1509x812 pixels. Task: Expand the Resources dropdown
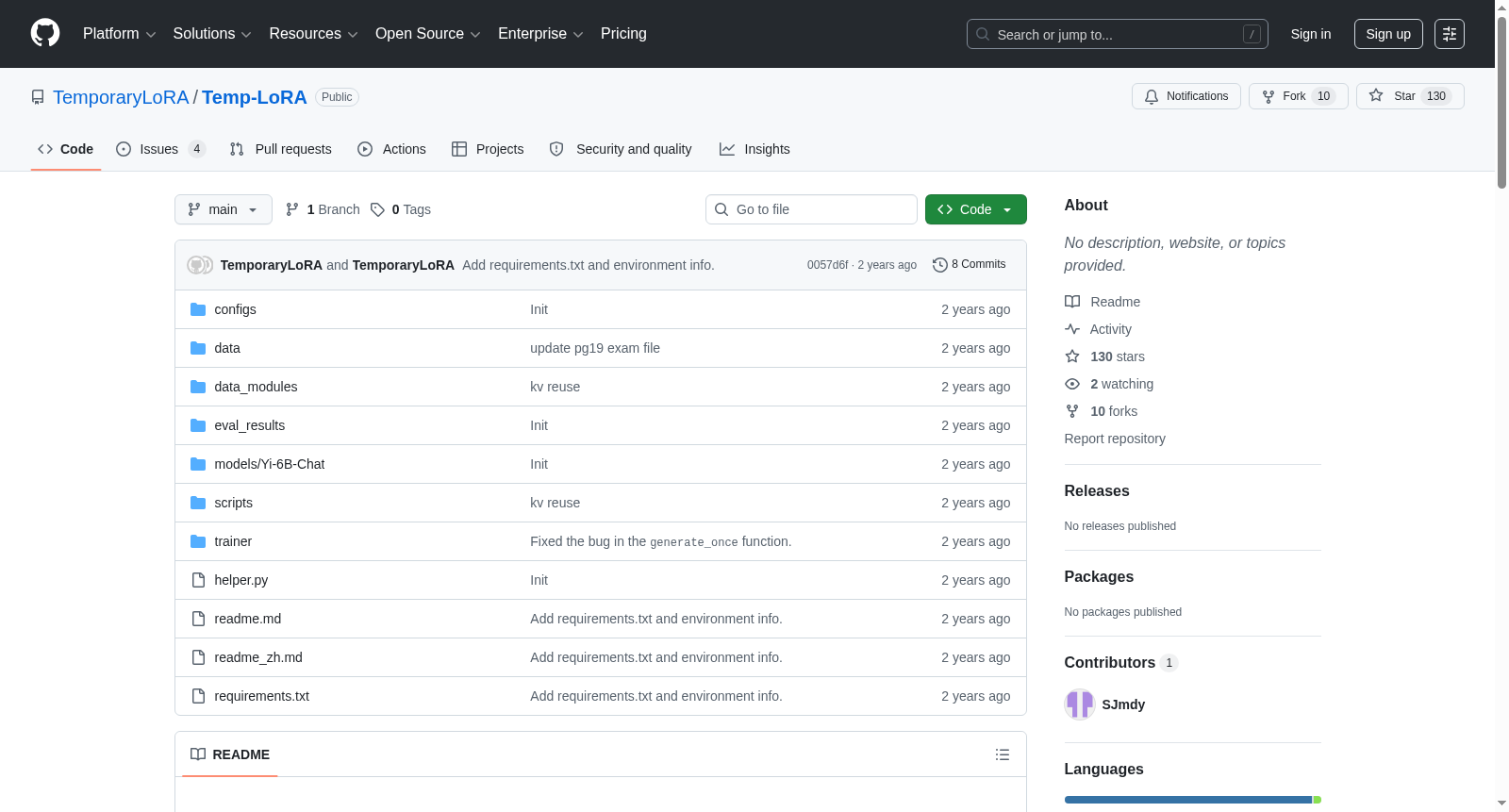click(313, 34)
